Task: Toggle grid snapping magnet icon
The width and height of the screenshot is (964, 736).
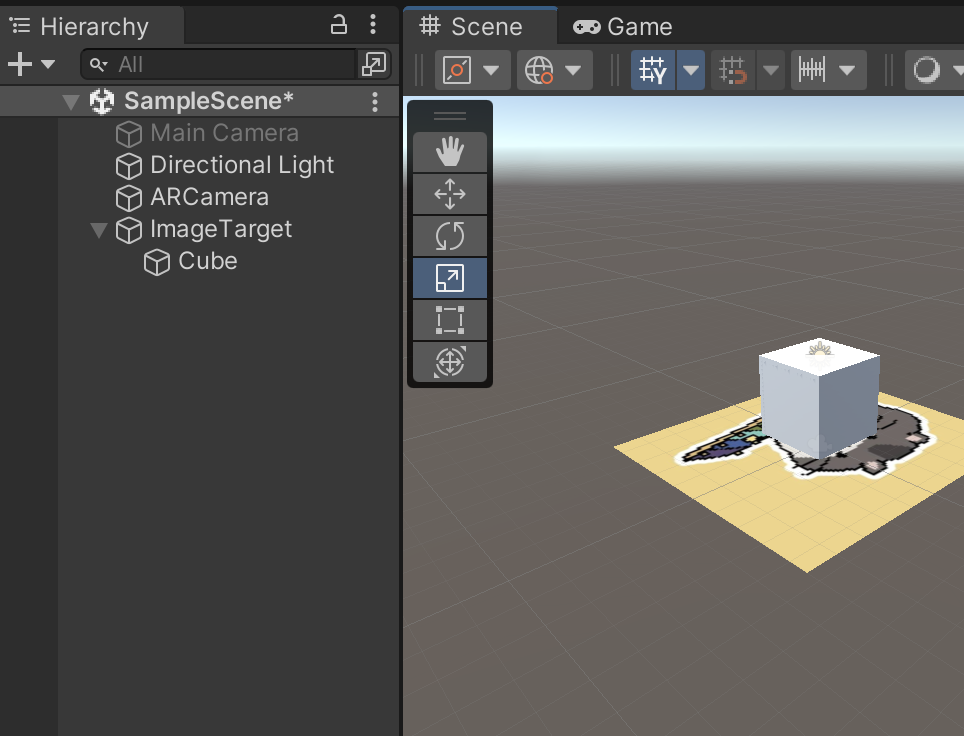Action: point(733,70)
